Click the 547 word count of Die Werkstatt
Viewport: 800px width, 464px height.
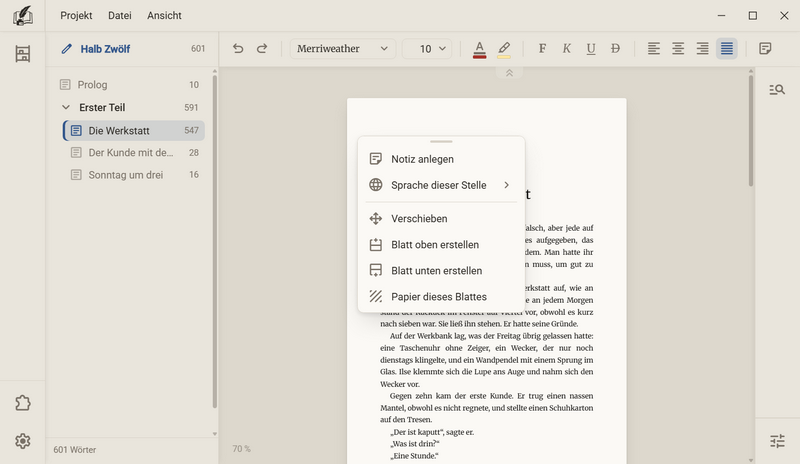point(191,131)
